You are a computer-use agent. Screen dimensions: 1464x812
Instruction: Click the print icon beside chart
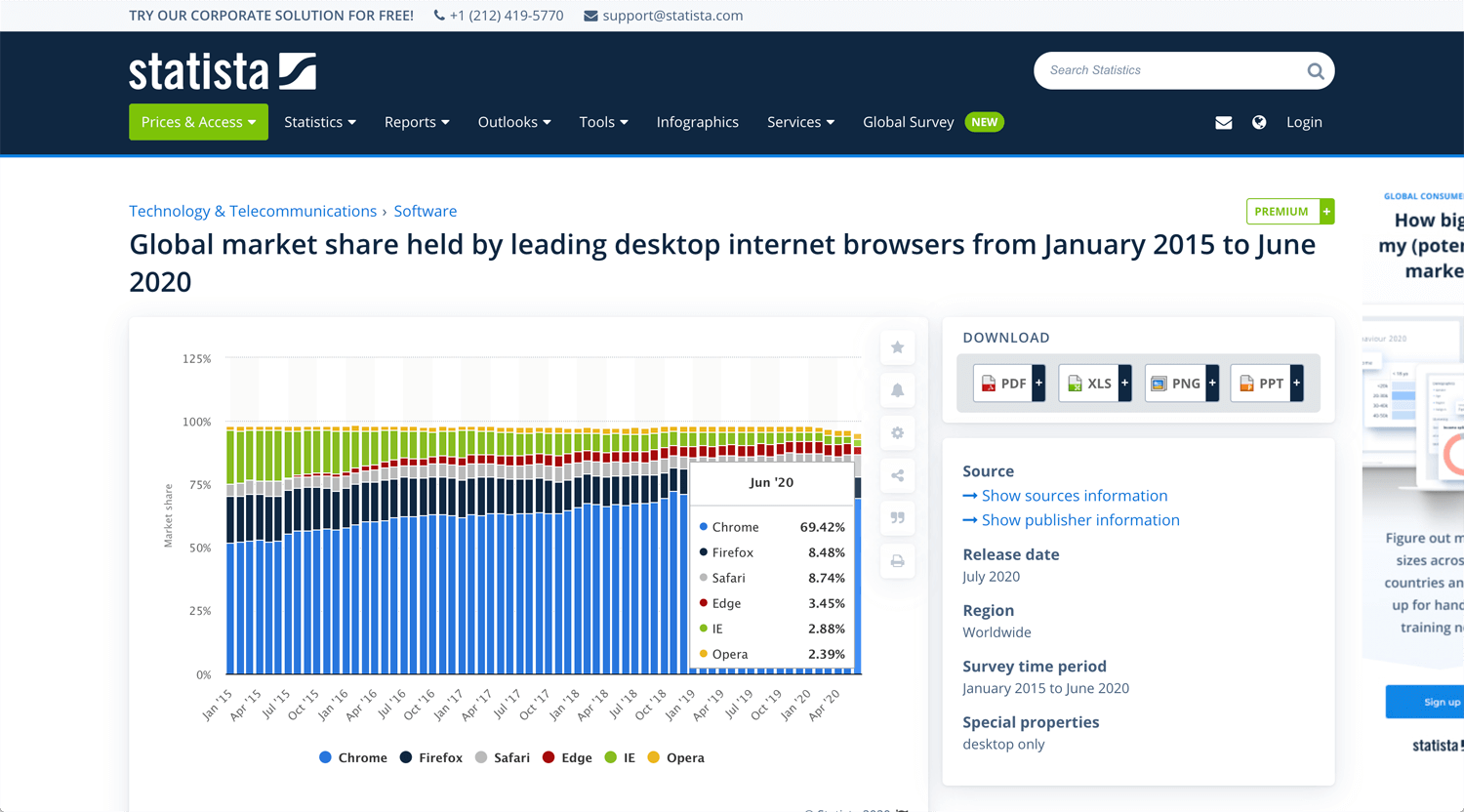pos(897,561)
